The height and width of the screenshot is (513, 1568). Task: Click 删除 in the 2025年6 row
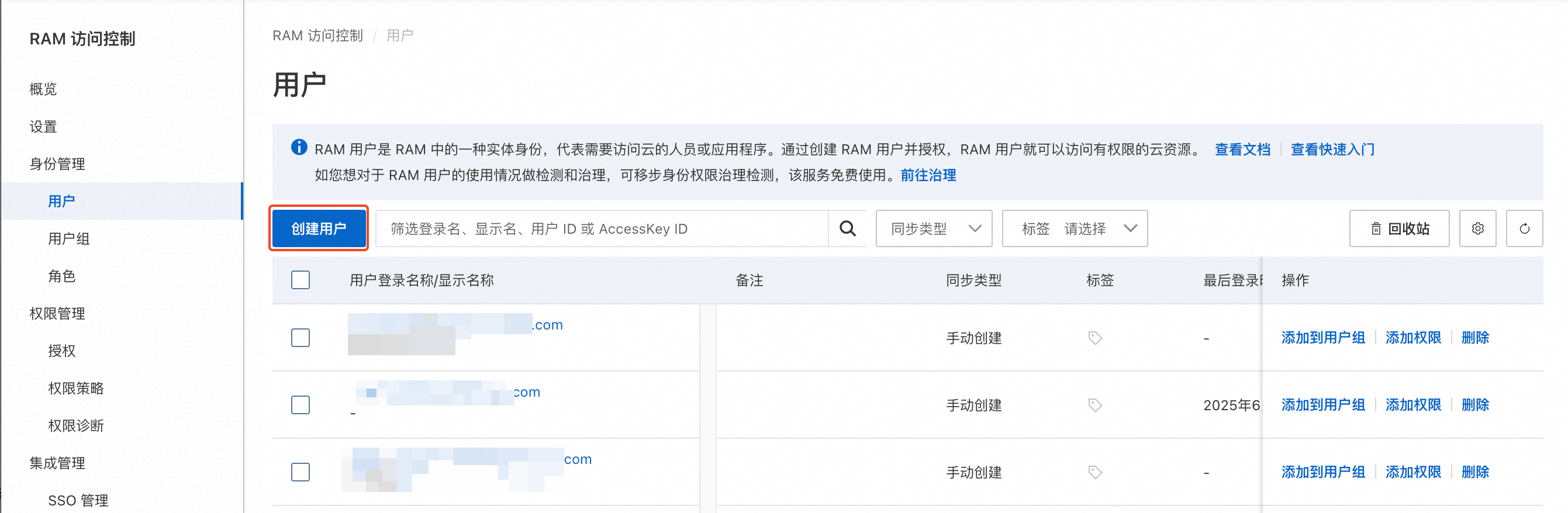(x=1475, y=405)
